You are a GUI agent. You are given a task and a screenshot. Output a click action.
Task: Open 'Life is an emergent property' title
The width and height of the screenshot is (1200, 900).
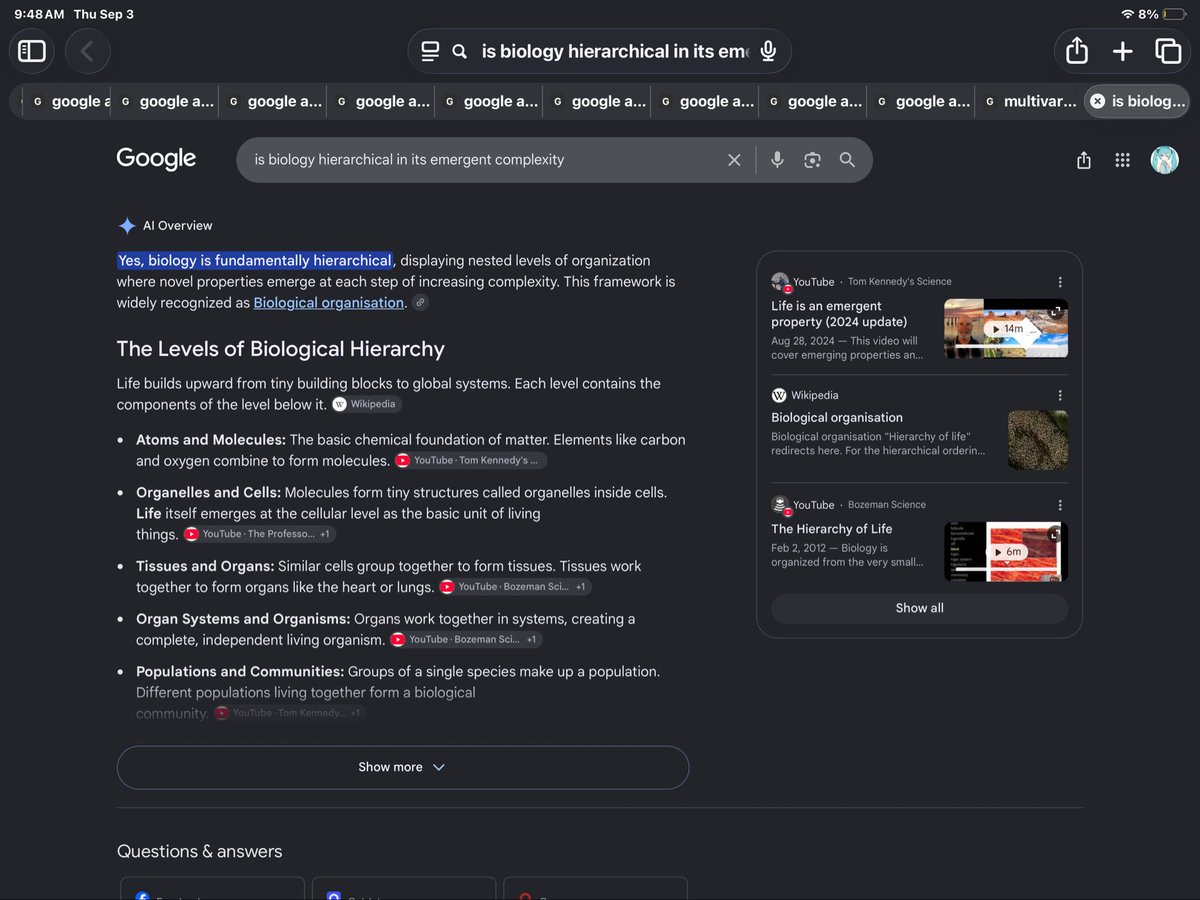coord(839,314)
